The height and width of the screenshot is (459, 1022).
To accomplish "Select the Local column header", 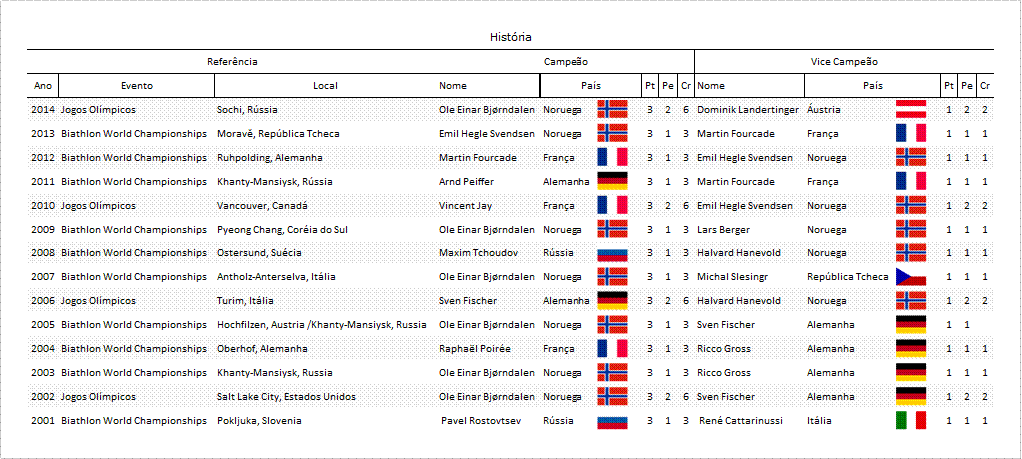I will tap(325, 85).
